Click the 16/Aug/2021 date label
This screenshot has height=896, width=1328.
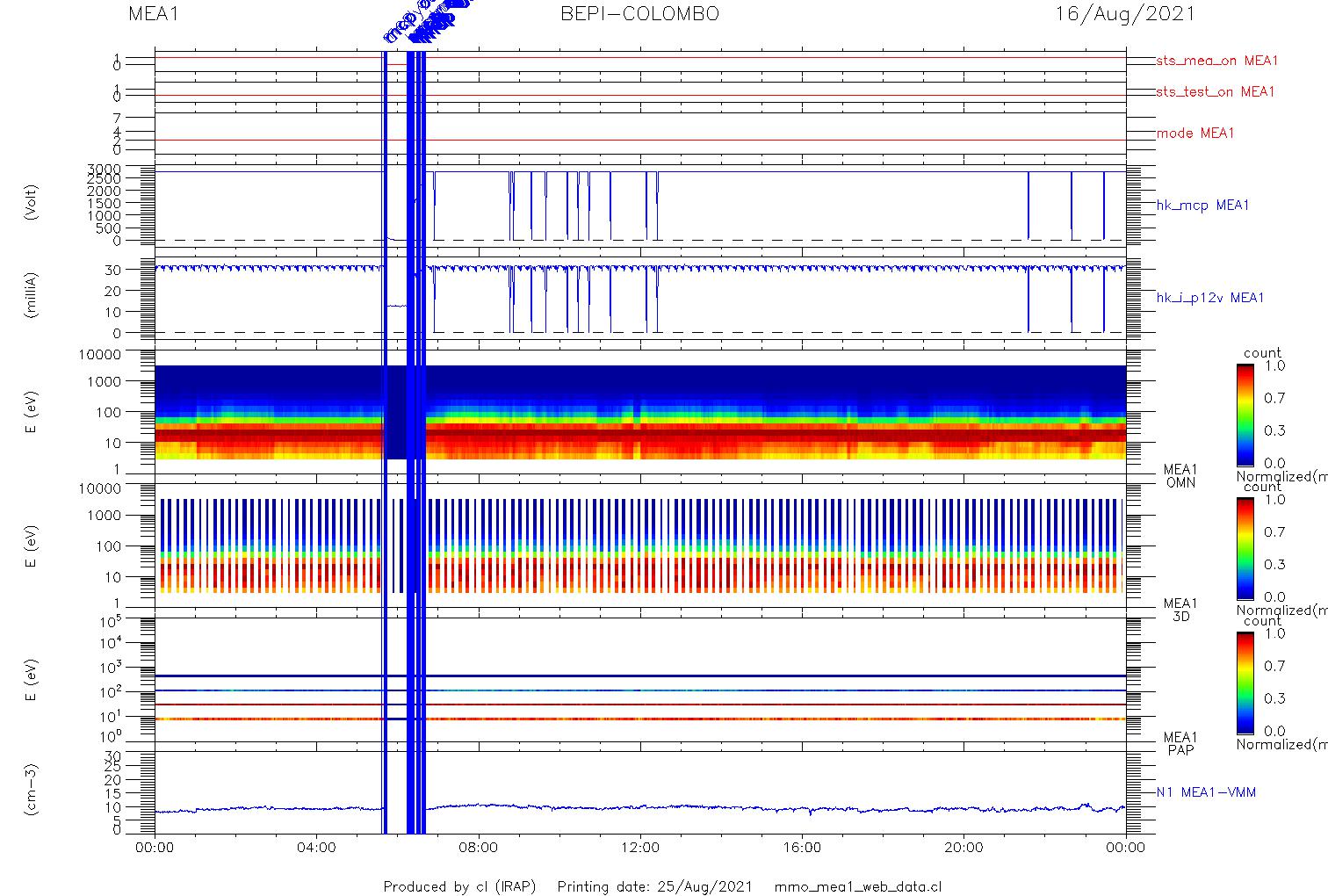click(x=1125, y=14)
